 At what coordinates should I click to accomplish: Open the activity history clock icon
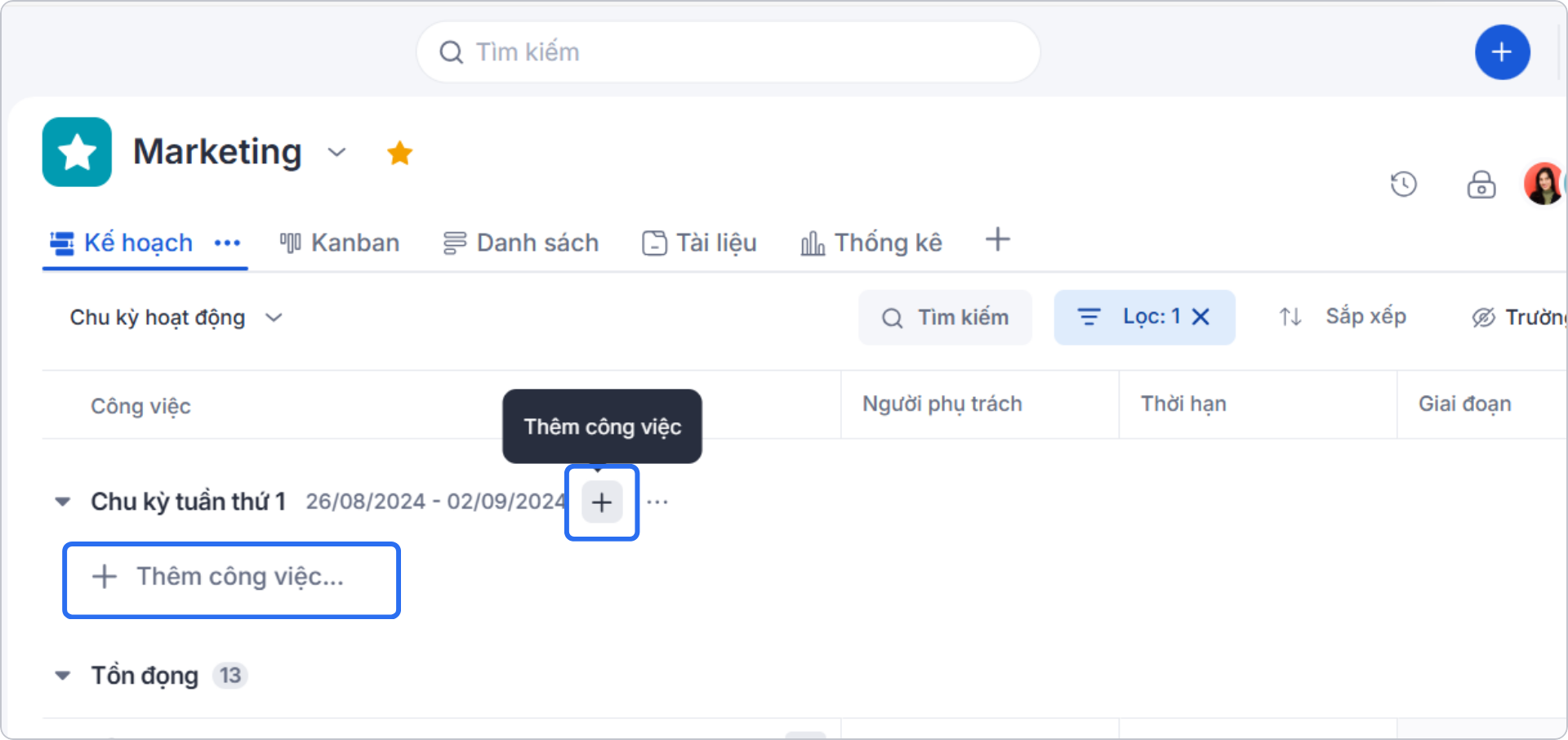tap(1404, 185)
